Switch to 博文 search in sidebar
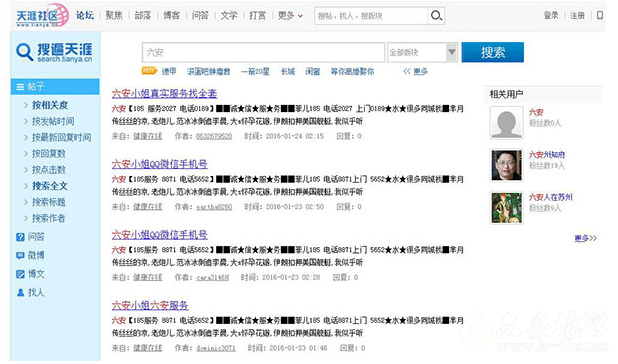This screenshot has height=364, width=618. click(36, 274)
